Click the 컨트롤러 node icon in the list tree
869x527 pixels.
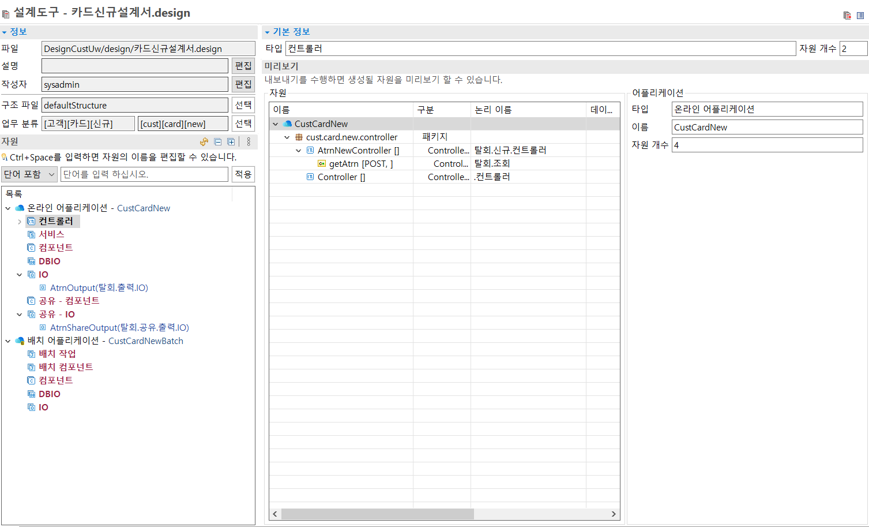(x=32, y=221)
